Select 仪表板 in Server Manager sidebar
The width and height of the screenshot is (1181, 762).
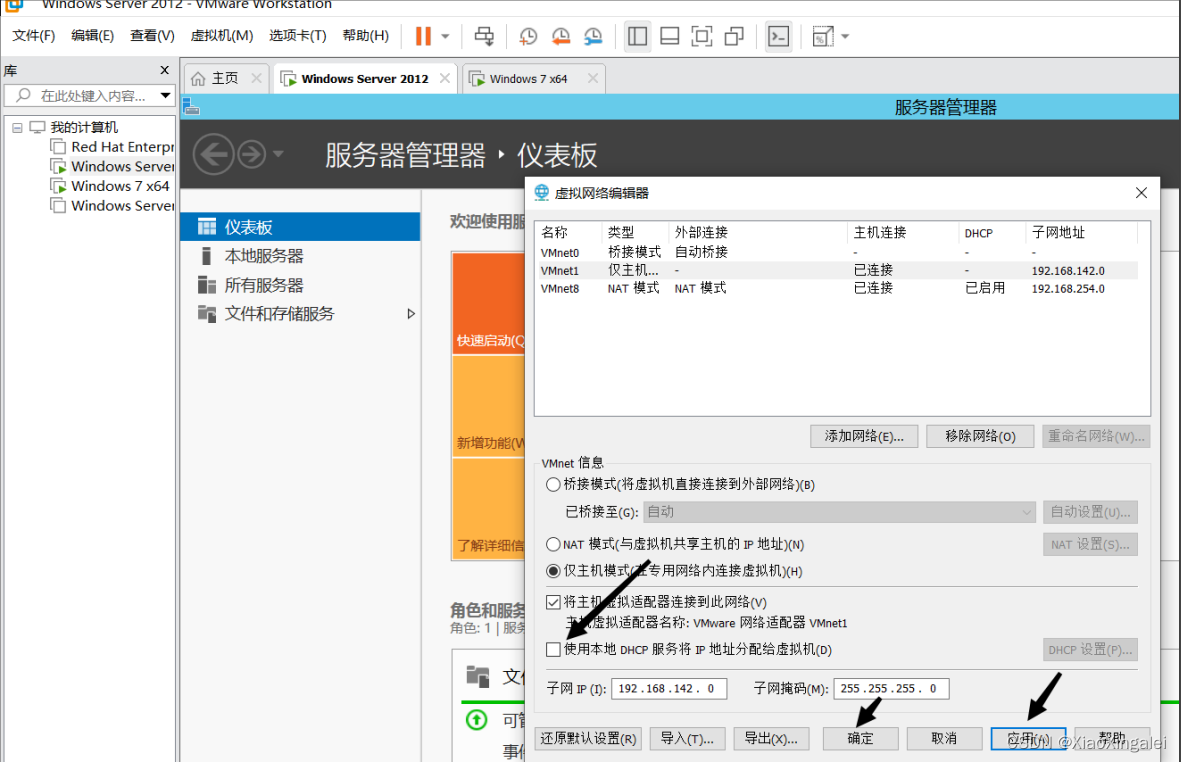click(300, 227)
